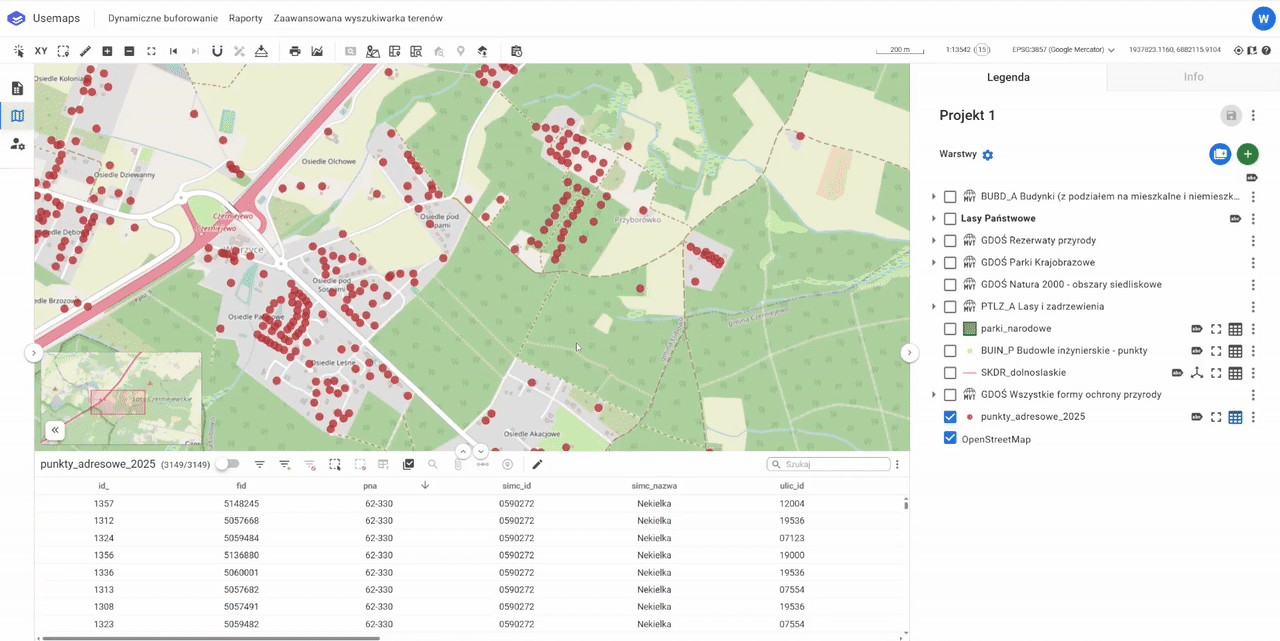Expand the Lasy Państwowe layer group
Viewport: 1280px width, 641px height.
[934, 219]
